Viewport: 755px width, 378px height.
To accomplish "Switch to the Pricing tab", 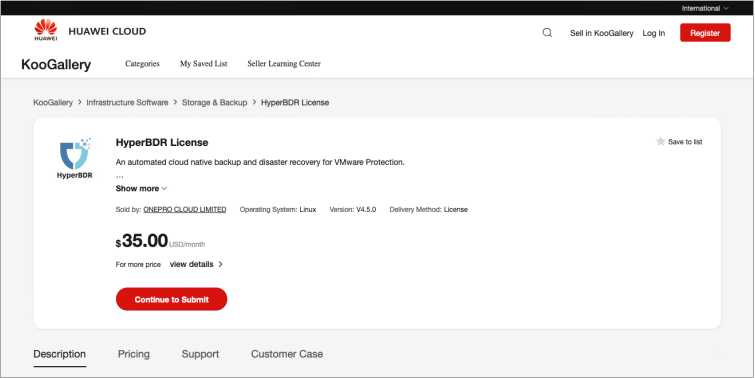I will point(134,354).
